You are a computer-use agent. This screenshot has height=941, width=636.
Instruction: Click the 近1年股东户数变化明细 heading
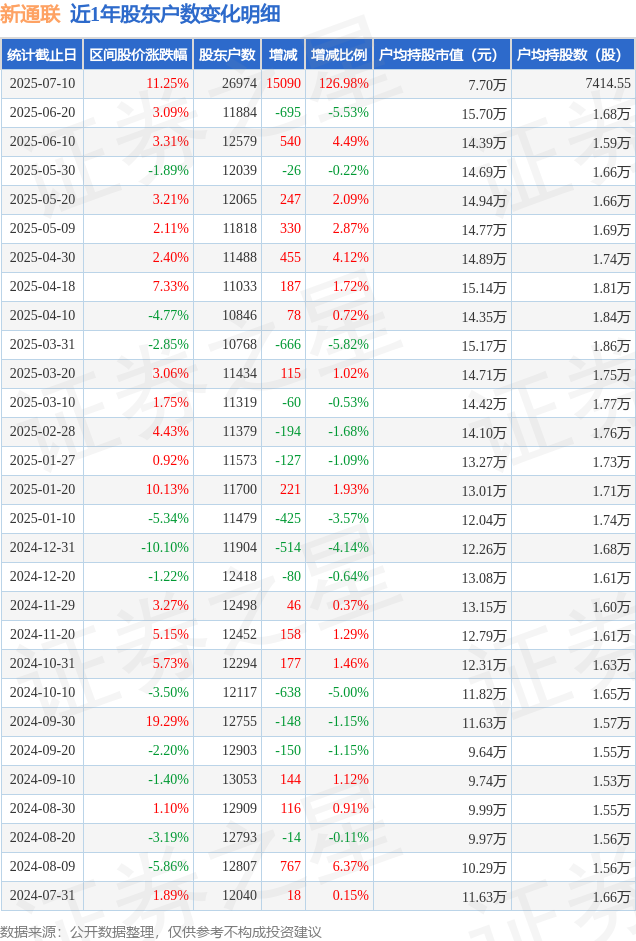[x=175, y=14]
